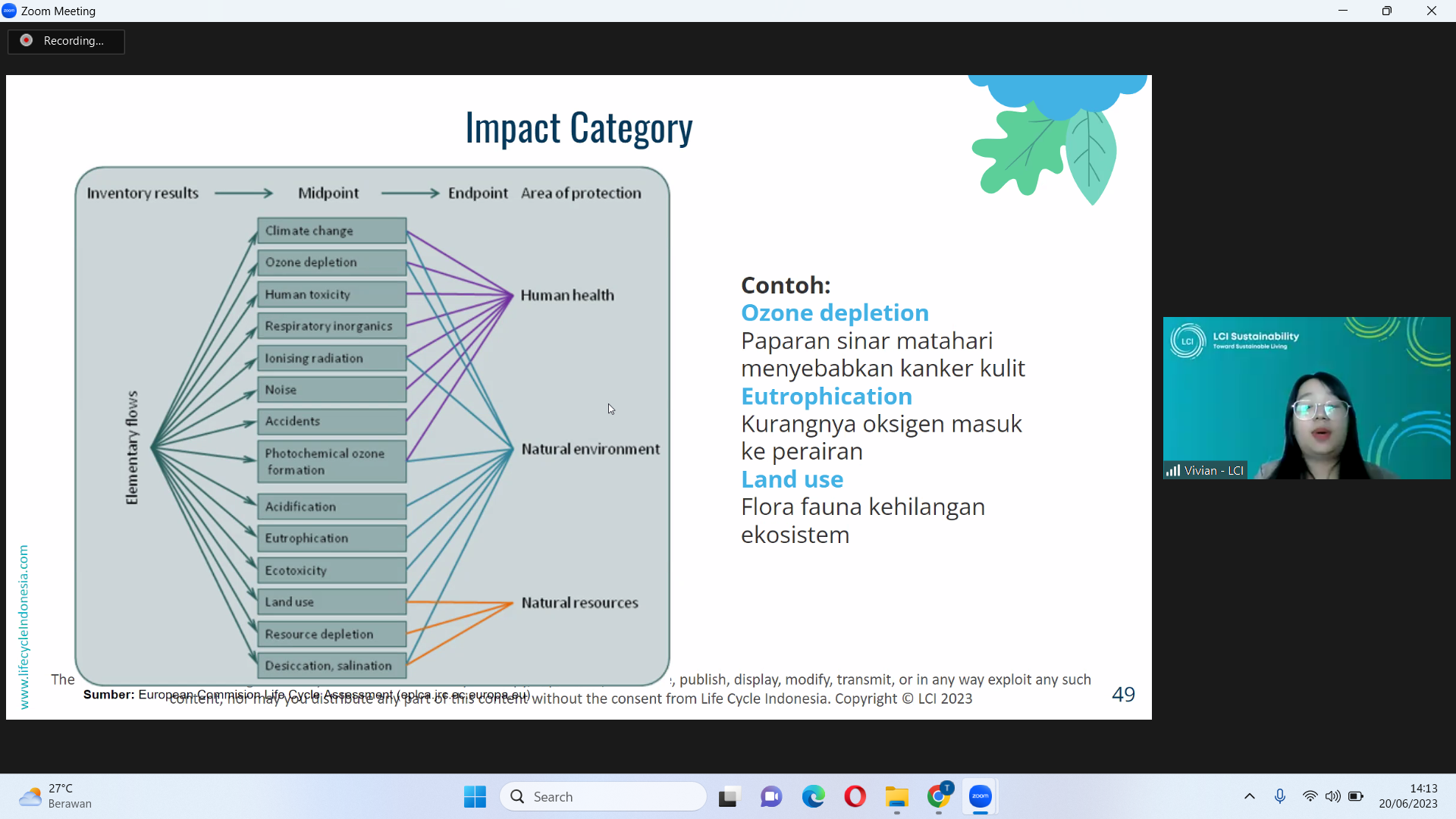Restore down the Zoom Meeting window
The image size is (1456, 819).
coord(1387,11)
